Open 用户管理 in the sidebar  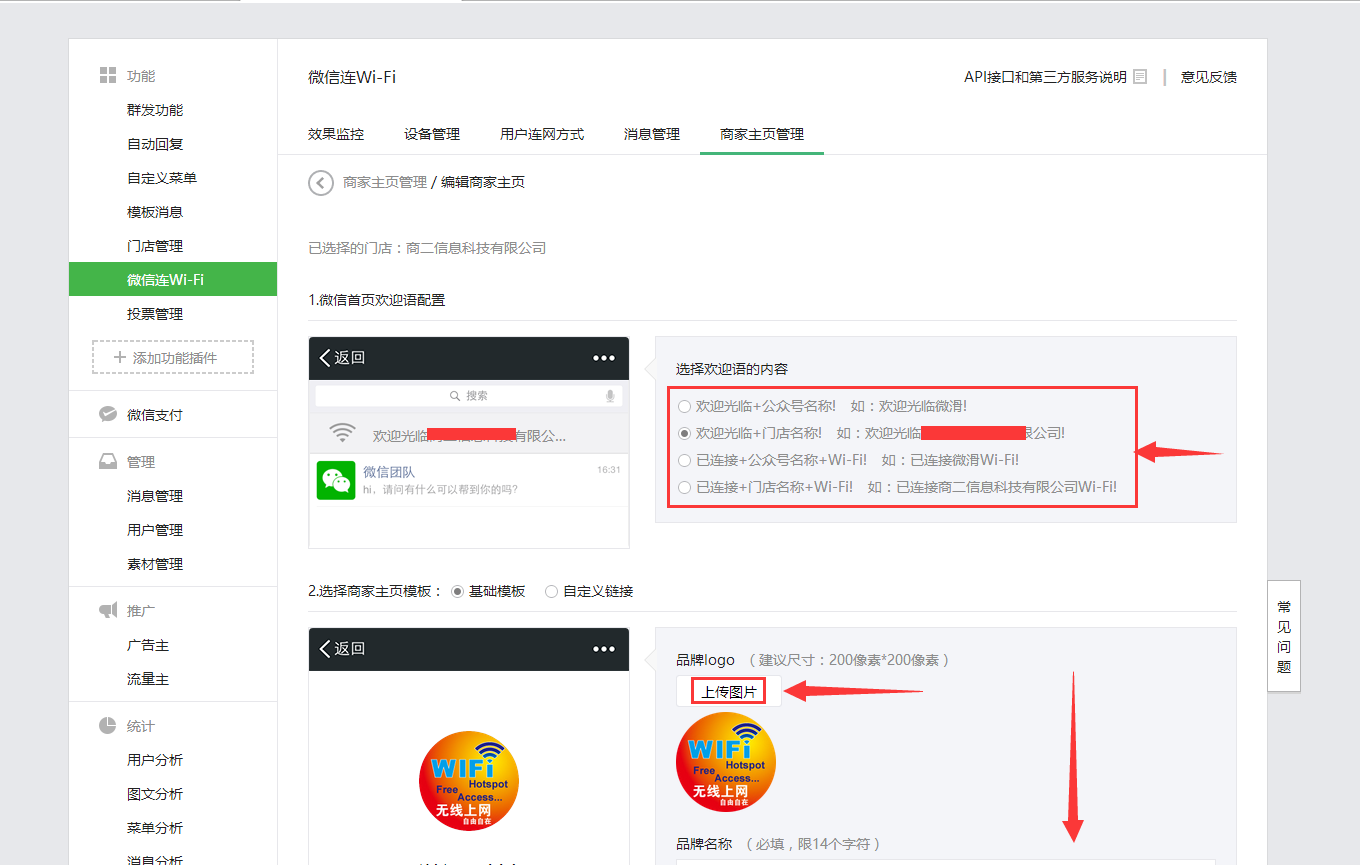(x=155, y=530)
